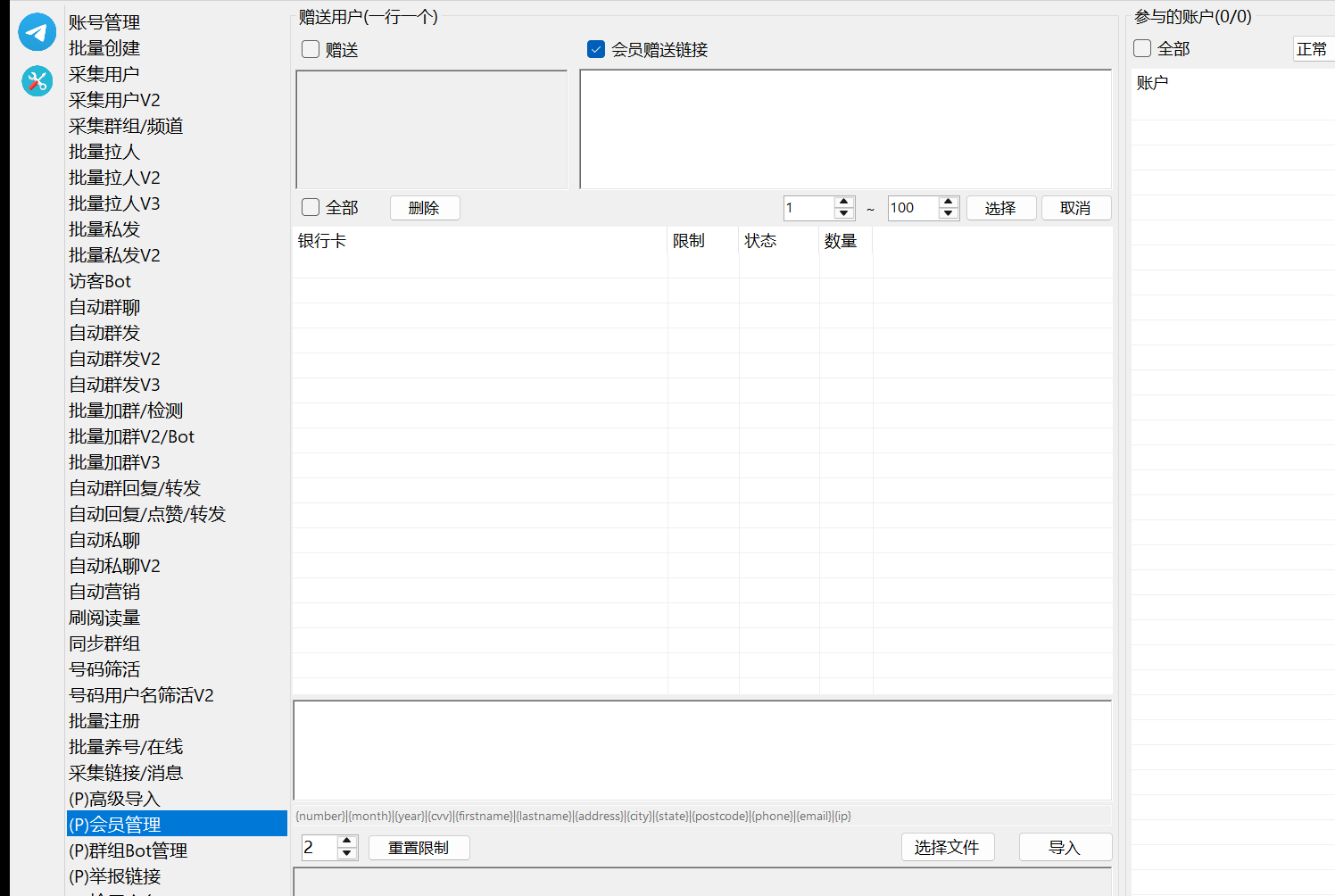Open 号码用户名筛活V2 page
This screenshot has height=896, width=1335.
[141, 695]
